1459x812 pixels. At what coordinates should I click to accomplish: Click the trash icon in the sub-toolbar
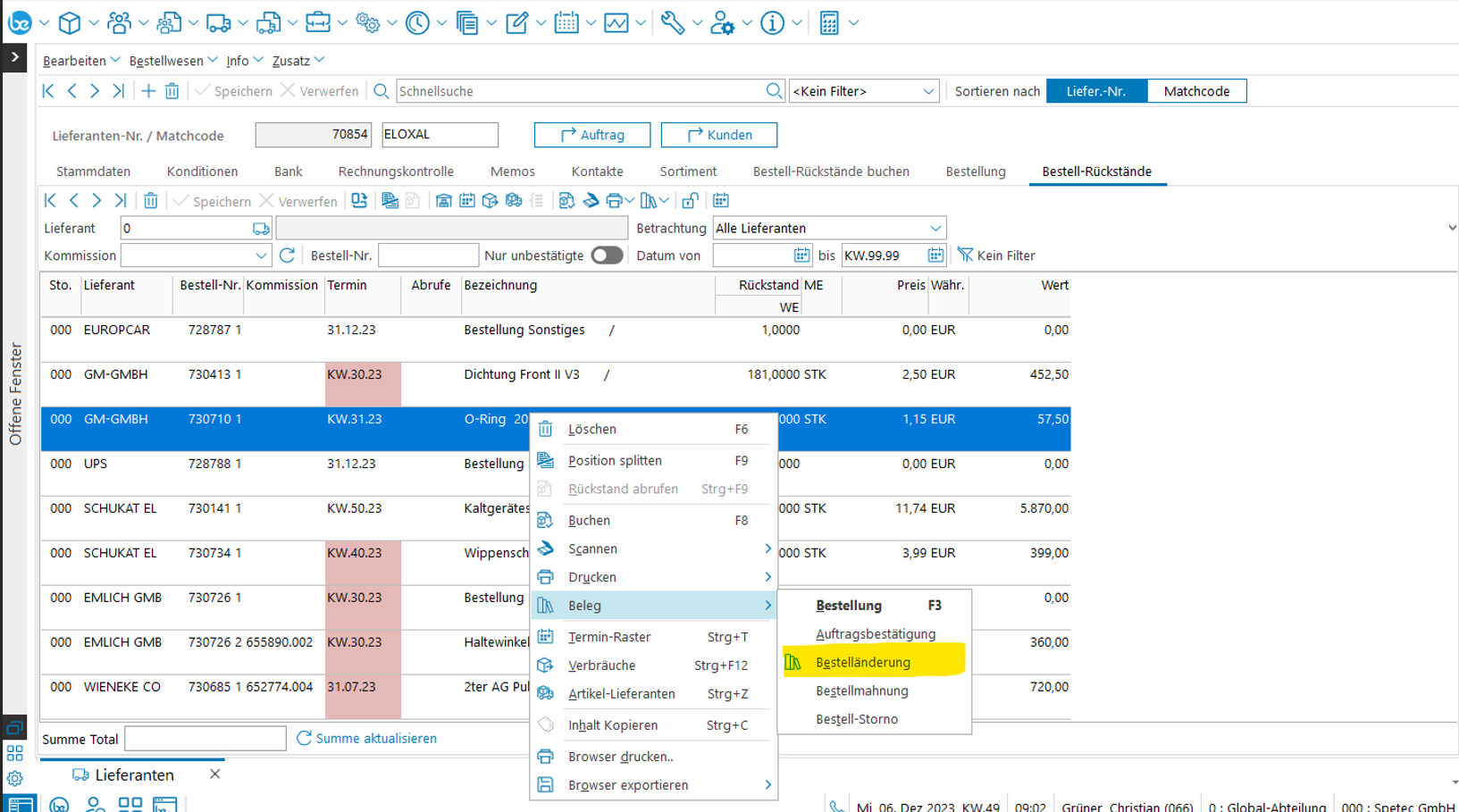[x=150, y=201]
